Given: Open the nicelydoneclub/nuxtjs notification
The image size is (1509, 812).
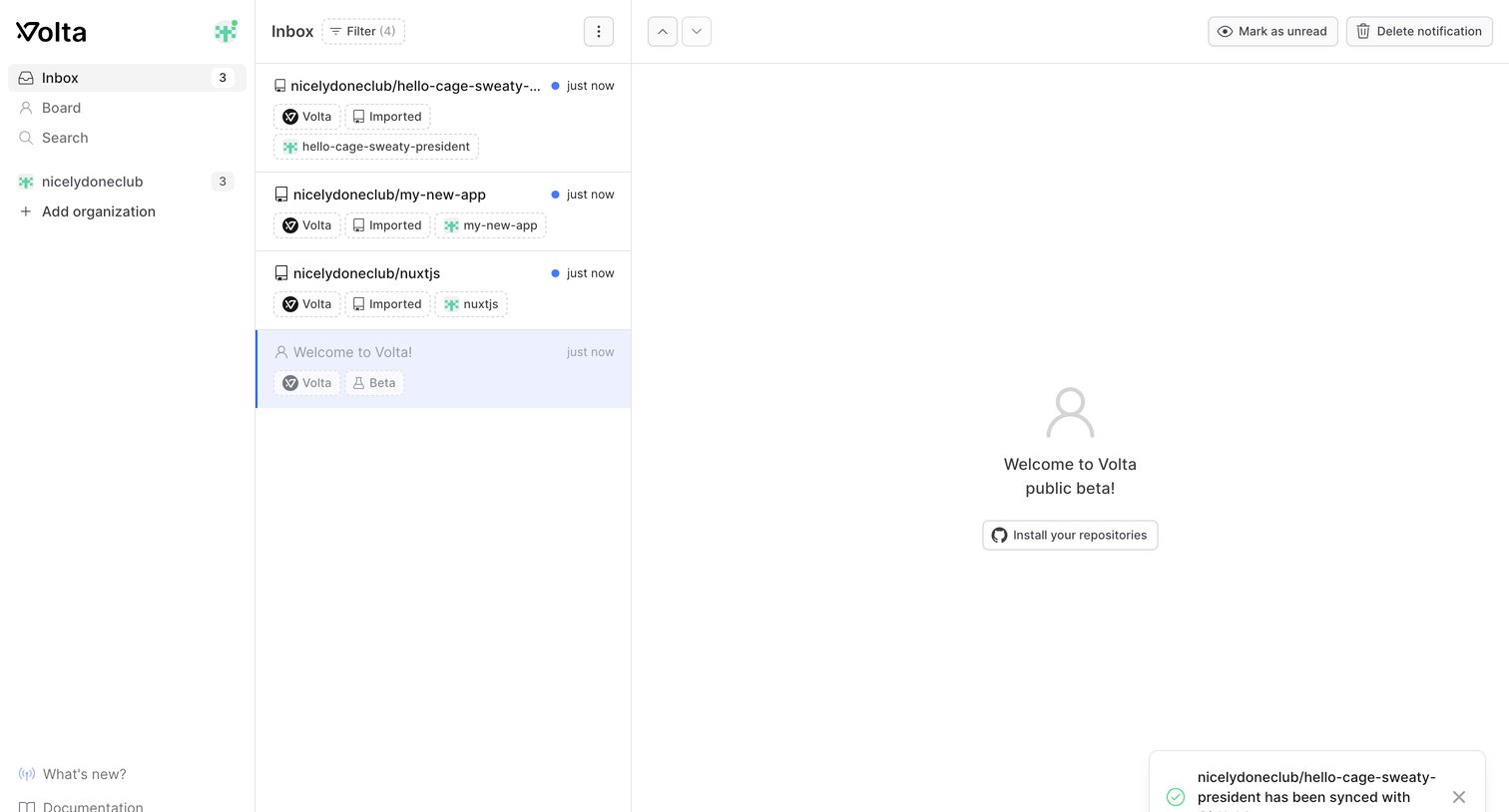Looking at the screenshot, I should point(443,290).
